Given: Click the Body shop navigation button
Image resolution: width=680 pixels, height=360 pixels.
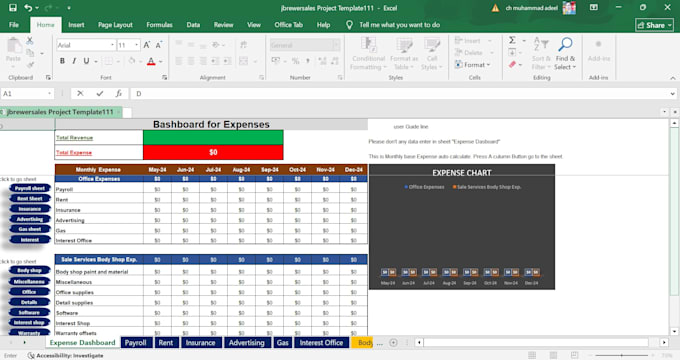Looking at the screenshot, I should point(29,271).
